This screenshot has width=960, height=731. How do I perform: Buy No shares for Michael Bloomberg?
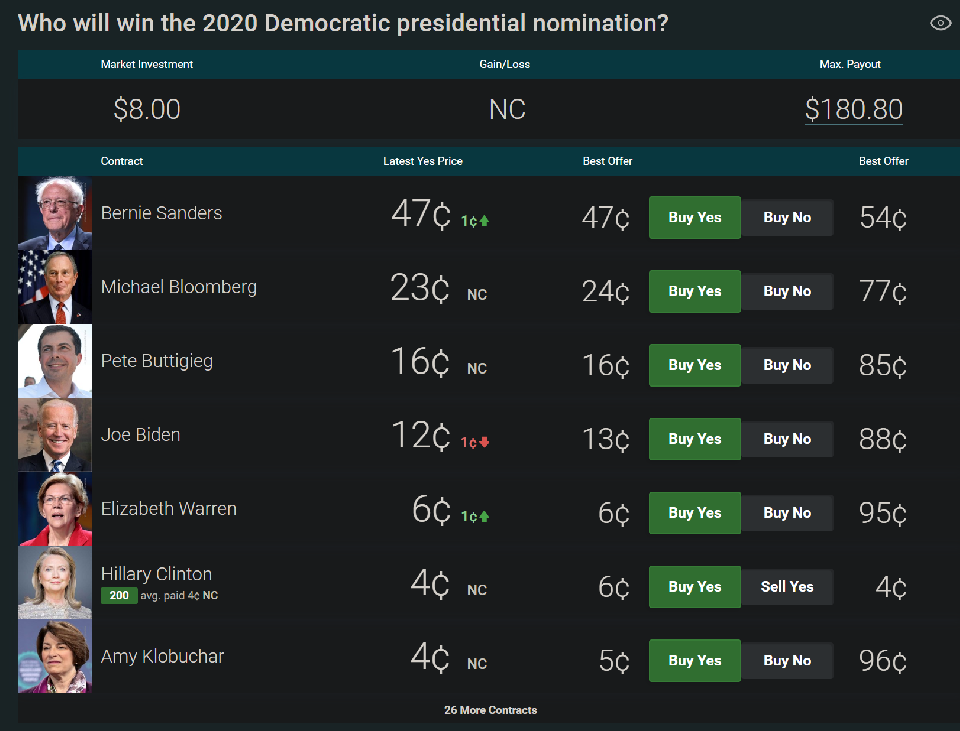coord(787,292)
